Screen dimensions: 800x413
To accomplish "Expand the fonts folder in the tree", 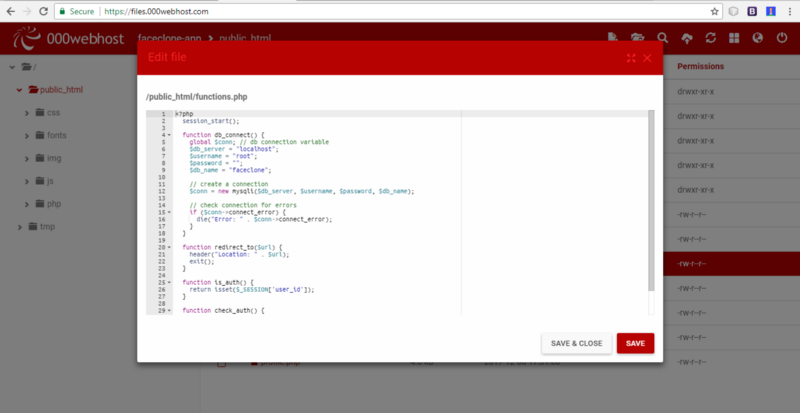I will [x=27, y=136].
